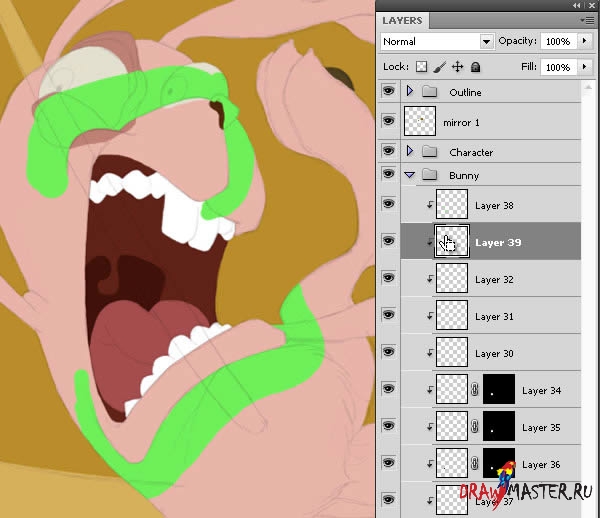Screen dimensions: 600x518
Task: Toggle the eye icon for Layer 32
Action: point(388,277)
